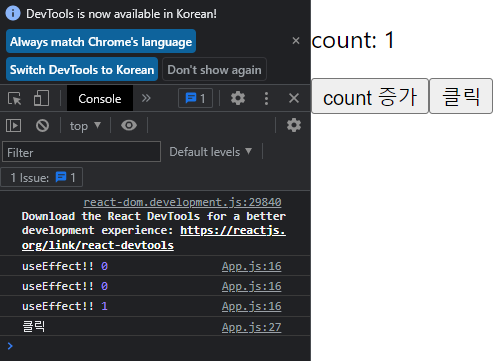
Task: Open App.js:16 link for first useEffect!! 0
Action: coord(252,266)
